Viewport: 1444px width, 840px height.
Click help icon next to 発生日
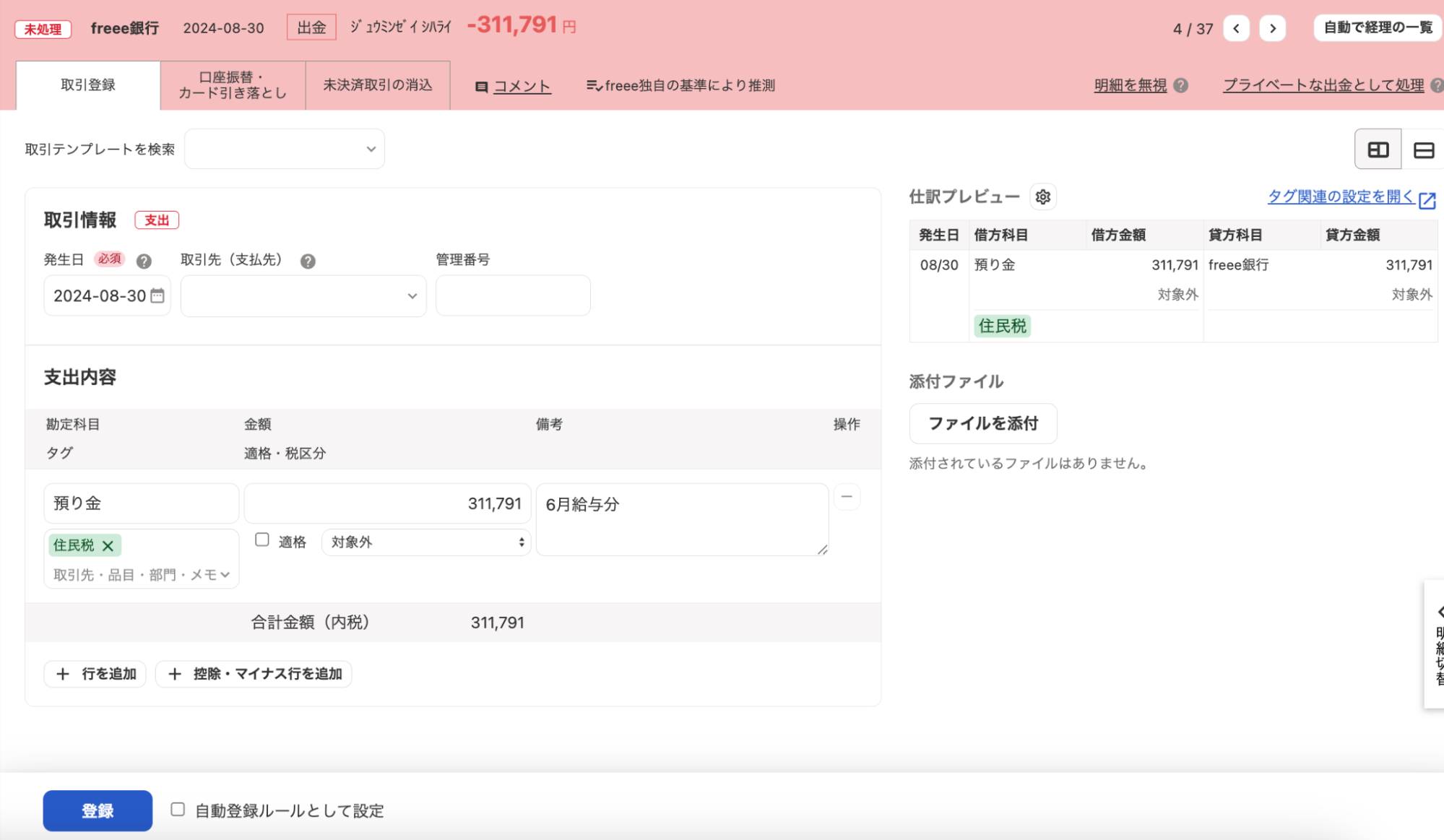tap(144, 261)
